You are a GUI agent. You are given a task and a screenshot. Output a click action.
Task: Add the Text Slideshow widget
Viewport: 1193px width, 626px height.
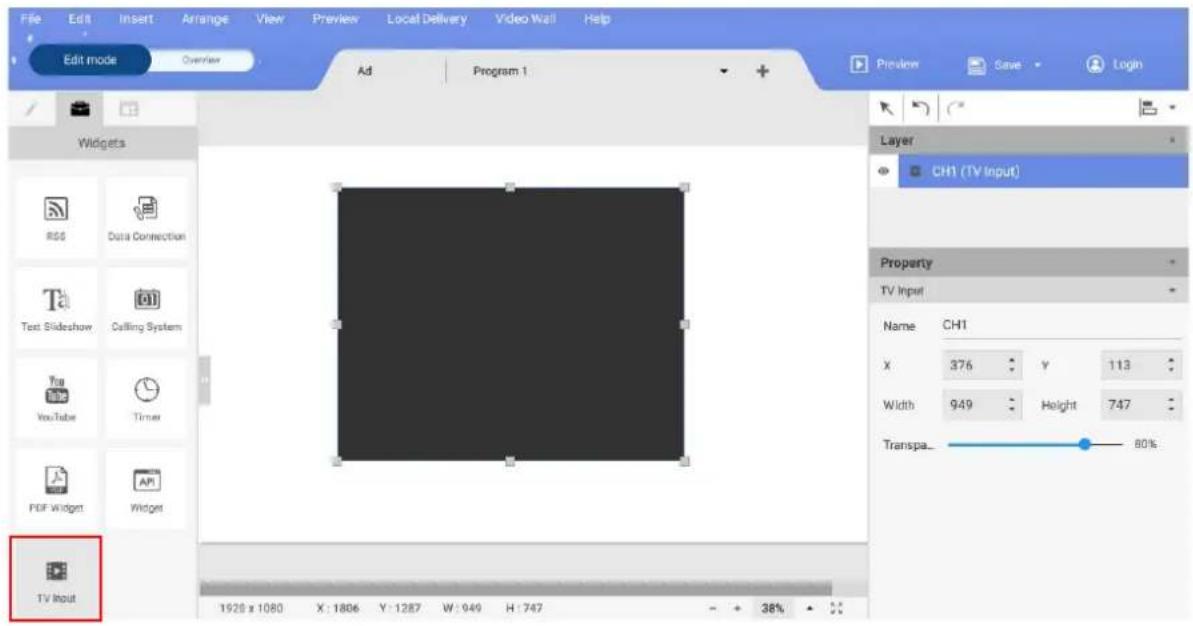pos(56,308)
